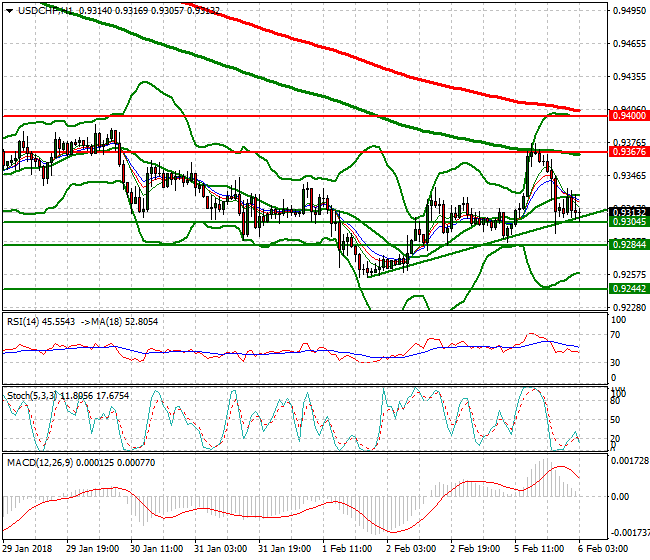This screenshot has width=650, height=560.
Task: Click the 0.92442 green support level label
Action: click(x=629, y=288)
